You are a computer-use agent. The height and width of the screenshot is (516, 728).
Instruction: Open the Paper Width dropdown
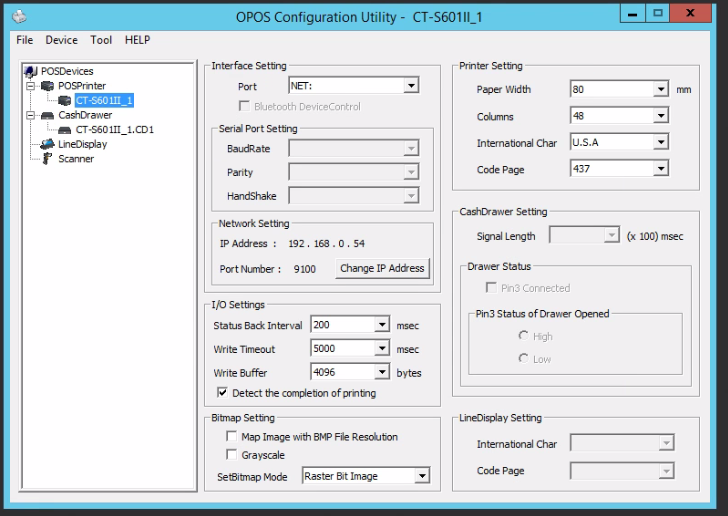point(619,89)
